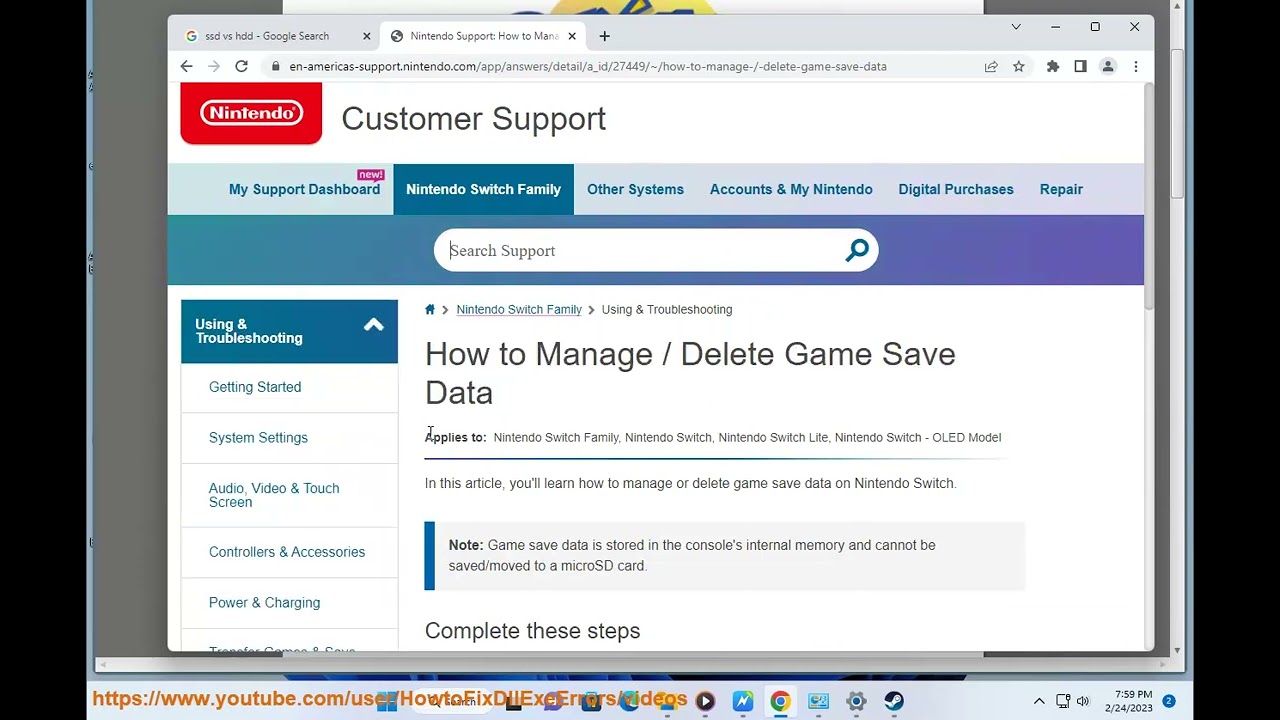The width and height of the screenshot is (1280, 720).
Task: Click the 'Complete these steps' heading
Action: click(532, 631)
